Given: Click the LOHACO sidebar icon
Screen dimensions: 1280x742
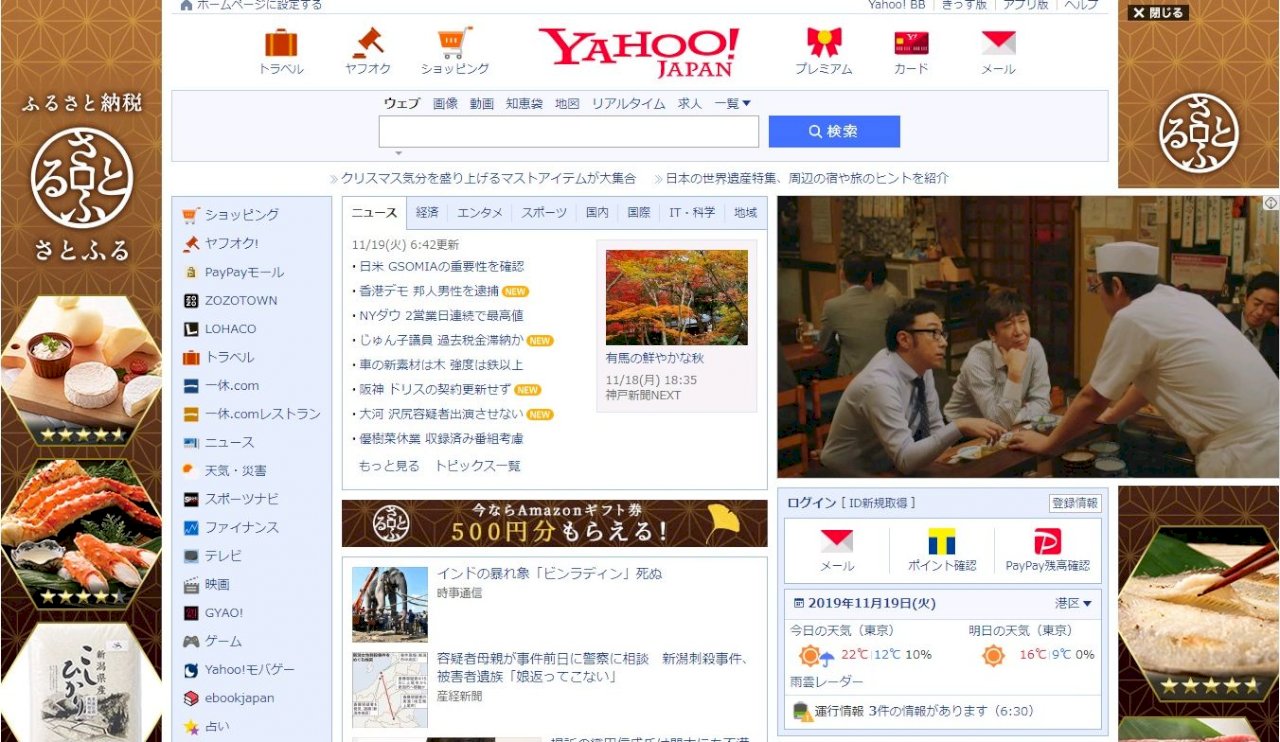Looking at the screenshot, I should point(191,329).
